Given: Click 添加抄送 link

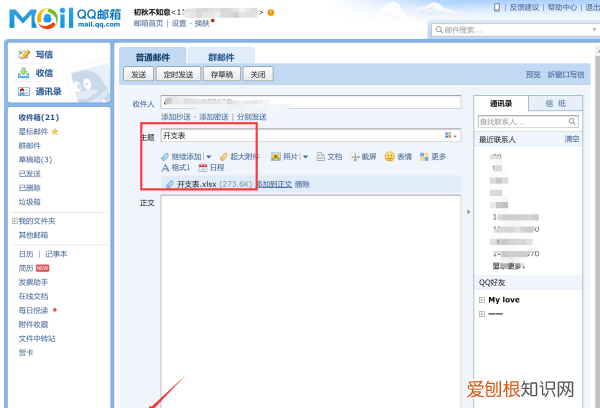Looking at the screenshot, I should [176, 117].
